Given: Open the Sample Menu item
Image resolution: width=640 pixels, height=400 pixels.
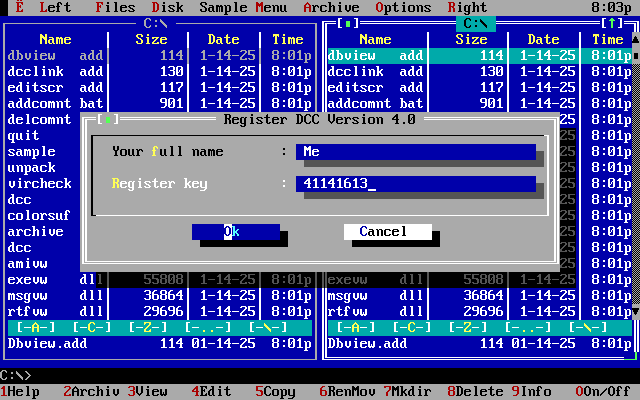Looking at the screenshot, I should (x=243, y=8).
